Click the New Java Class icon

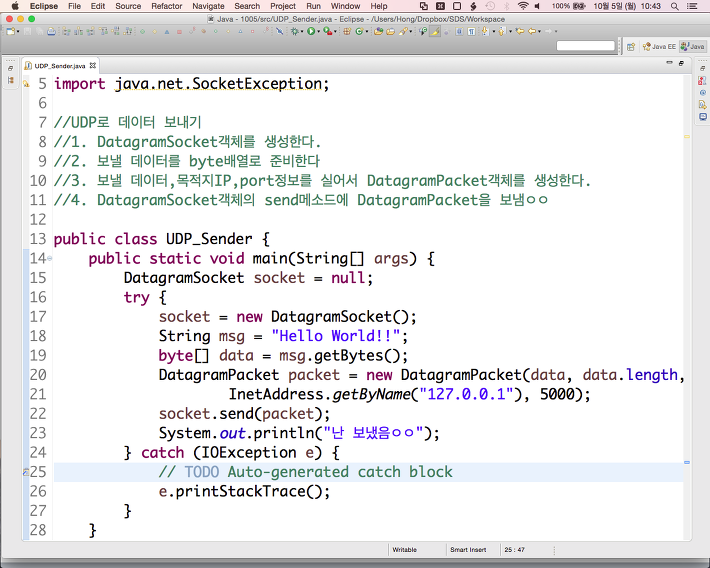point(360,31)
